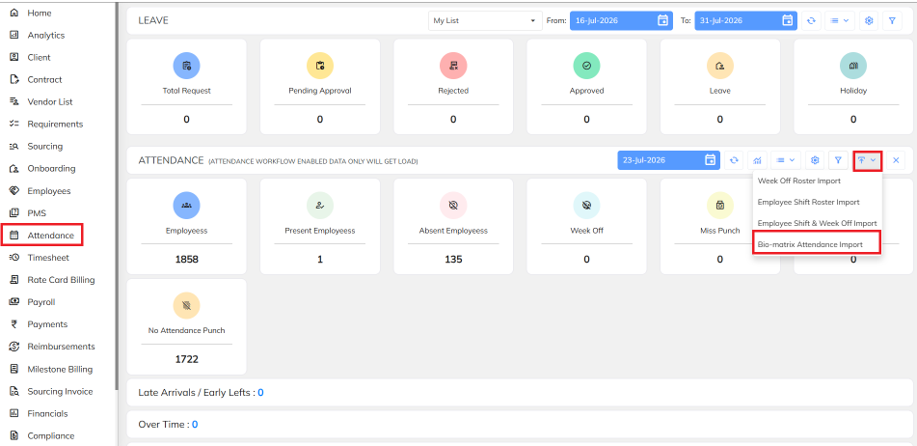The width and height of the screenshot is (917, 446).
Task: Close the Attendance panel with the X icon
Action: click(x=895, y=160)
